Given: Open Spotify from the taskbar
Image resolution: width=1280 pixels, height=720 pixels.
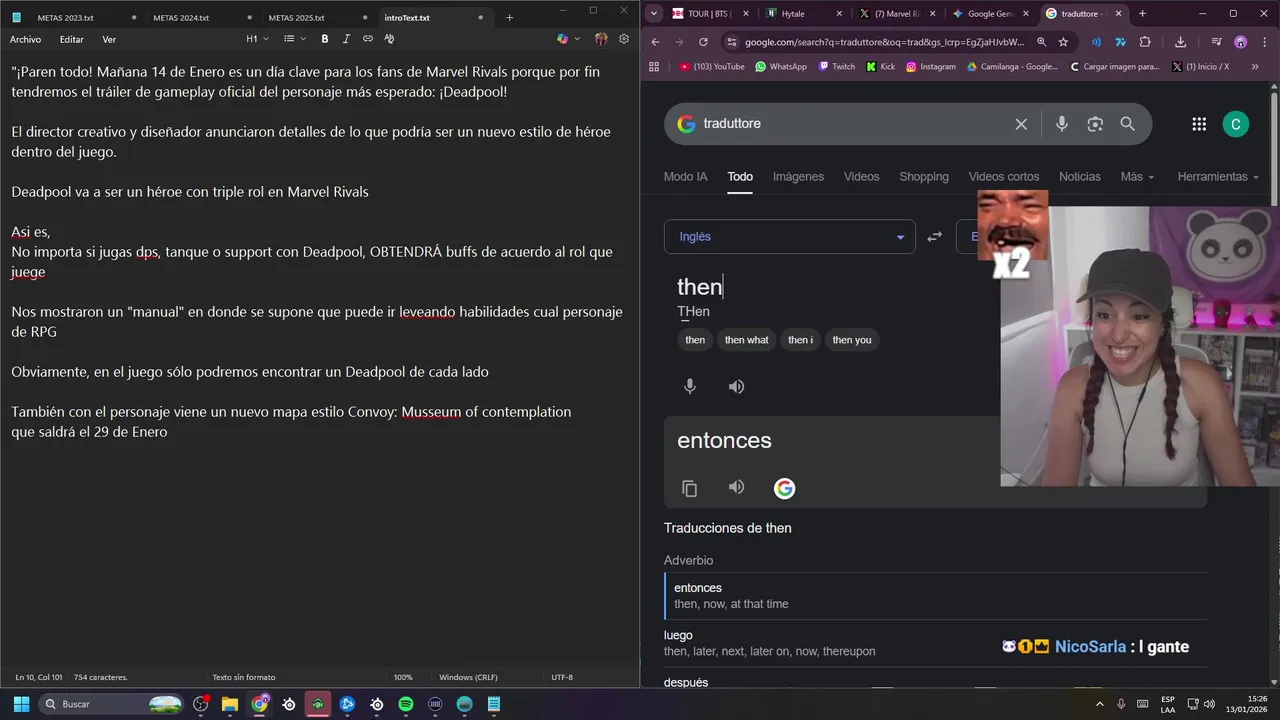Looking at the screenshot, I should point(406,704).
